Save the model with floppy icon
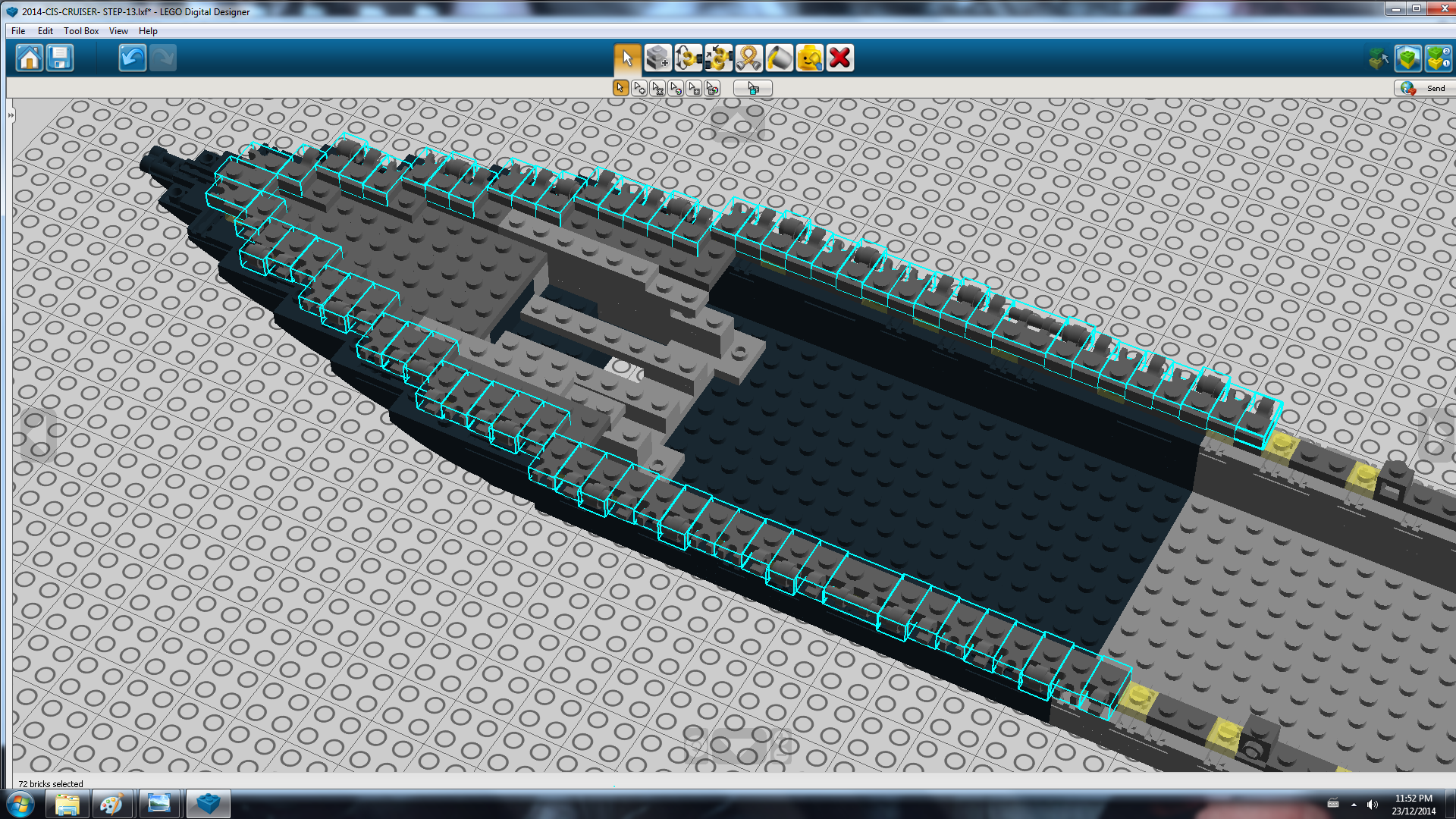This screenshot has height=819, width=1456. point(60,58)
